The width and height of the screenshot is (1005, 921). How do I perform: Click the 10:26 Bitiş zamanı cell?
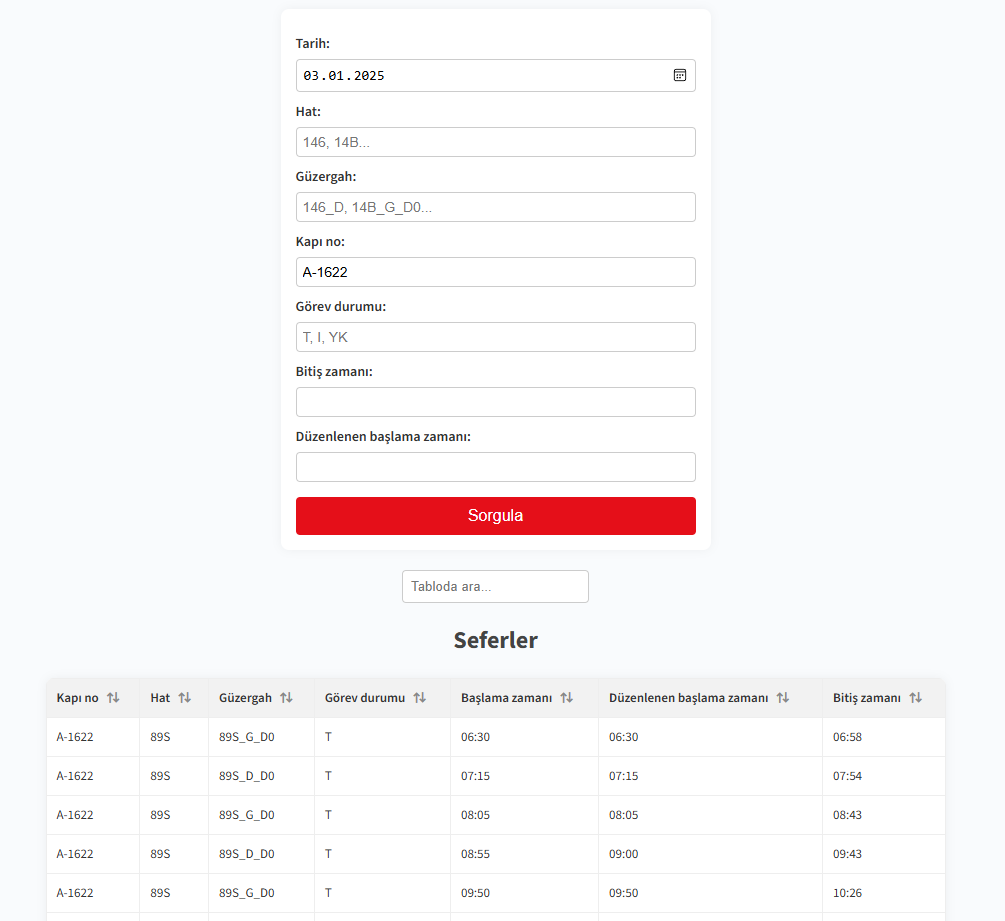(x=847, y=893)
